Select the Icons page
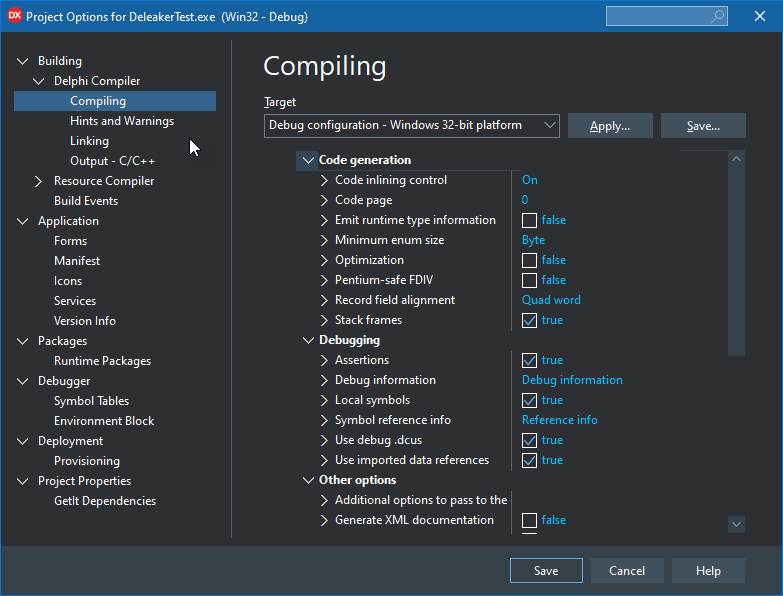This screenshot has height=596, width=783. coord(68,281)
